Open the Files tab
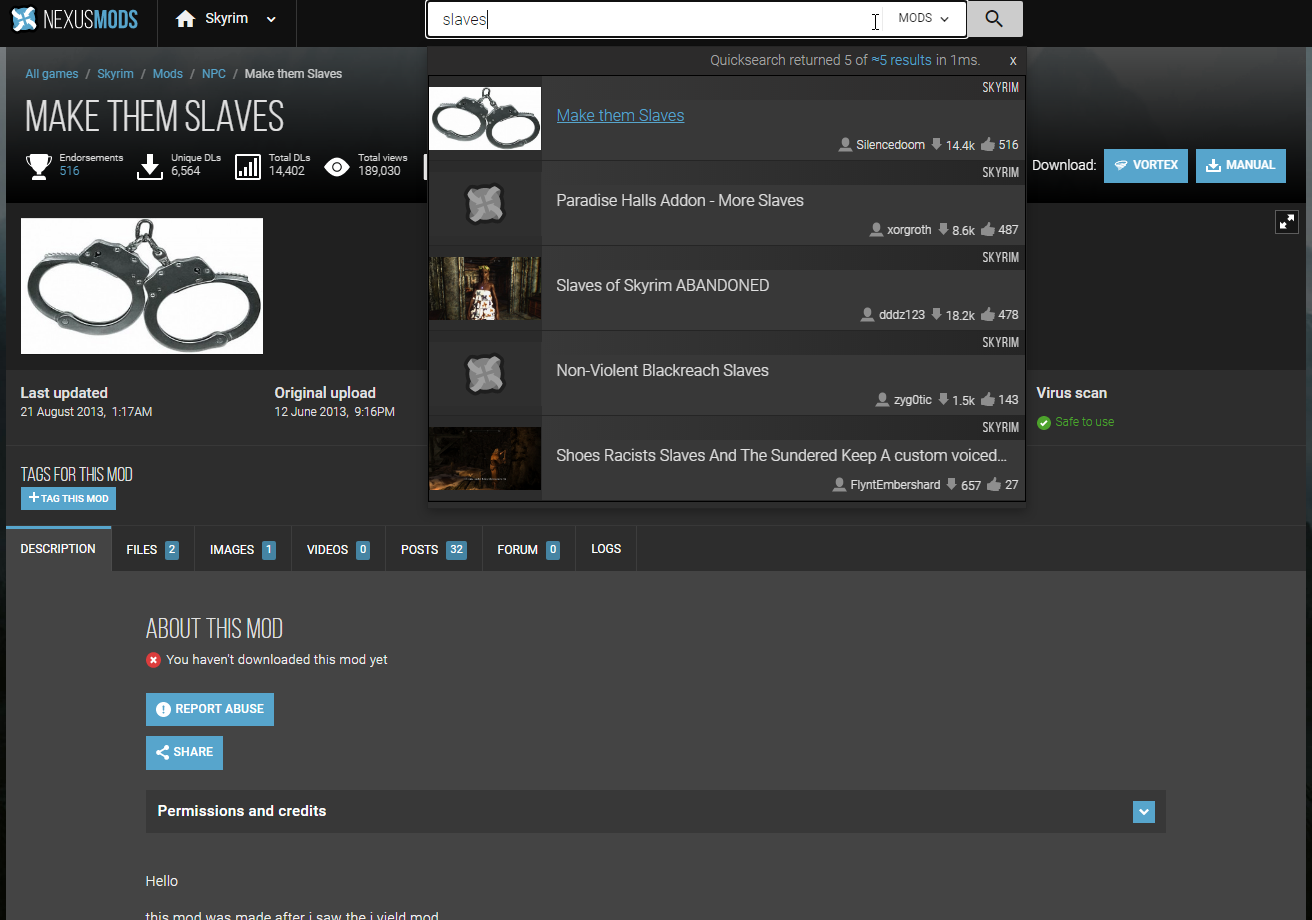The width and height of the screenshot is (1312, 920). click(152, 549)
